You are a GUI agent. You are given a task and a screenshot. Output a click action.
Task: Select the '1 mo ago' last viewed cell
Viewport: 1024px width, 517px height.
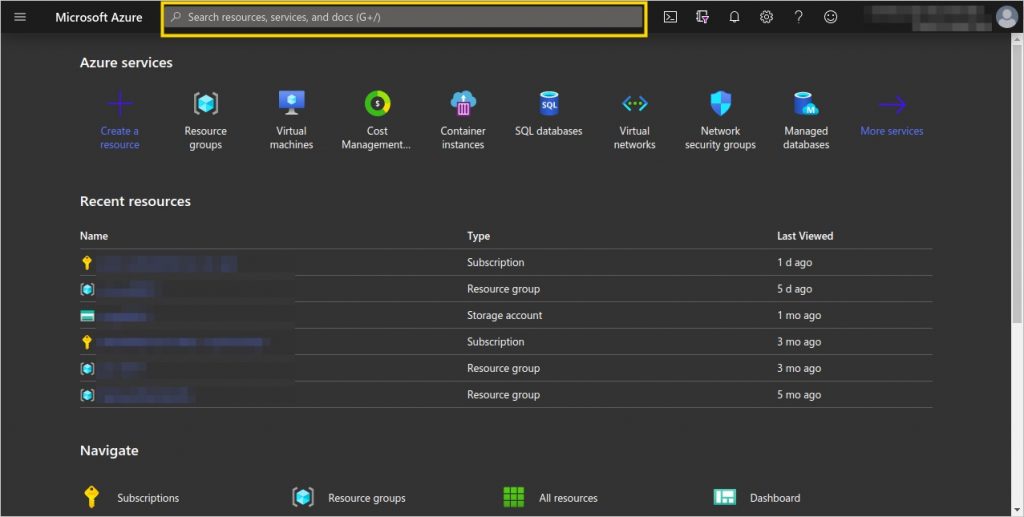(799, 315)
